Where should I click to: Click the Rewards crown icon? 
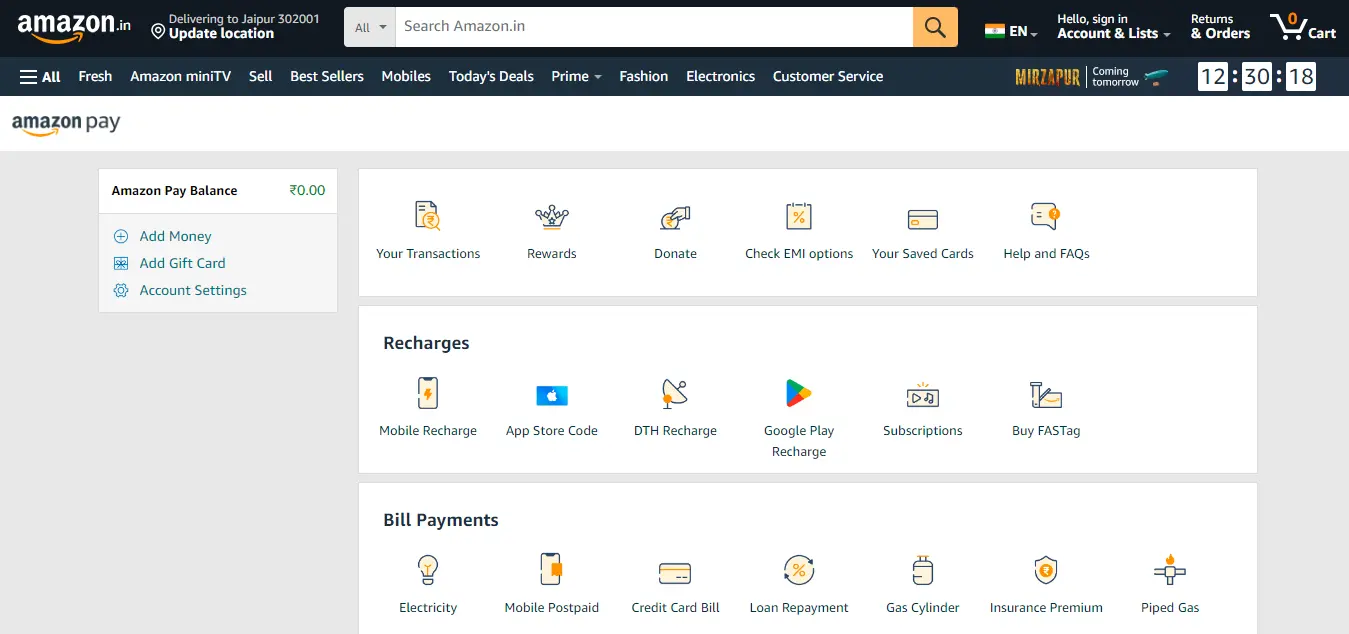[552, 216]
